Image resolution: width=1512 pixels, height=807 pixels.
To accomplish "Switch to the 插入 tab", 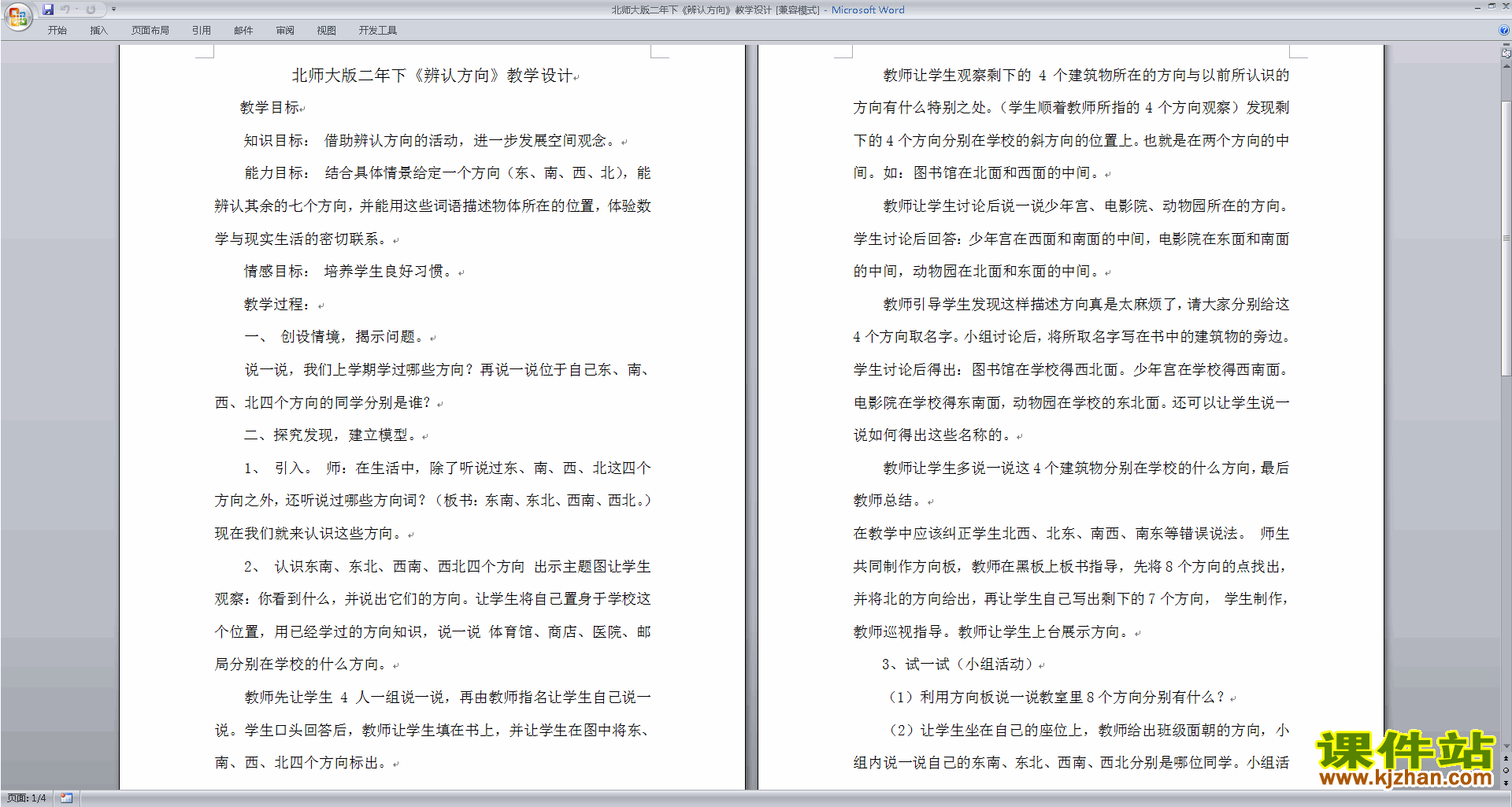I will [x=98, y=31].
